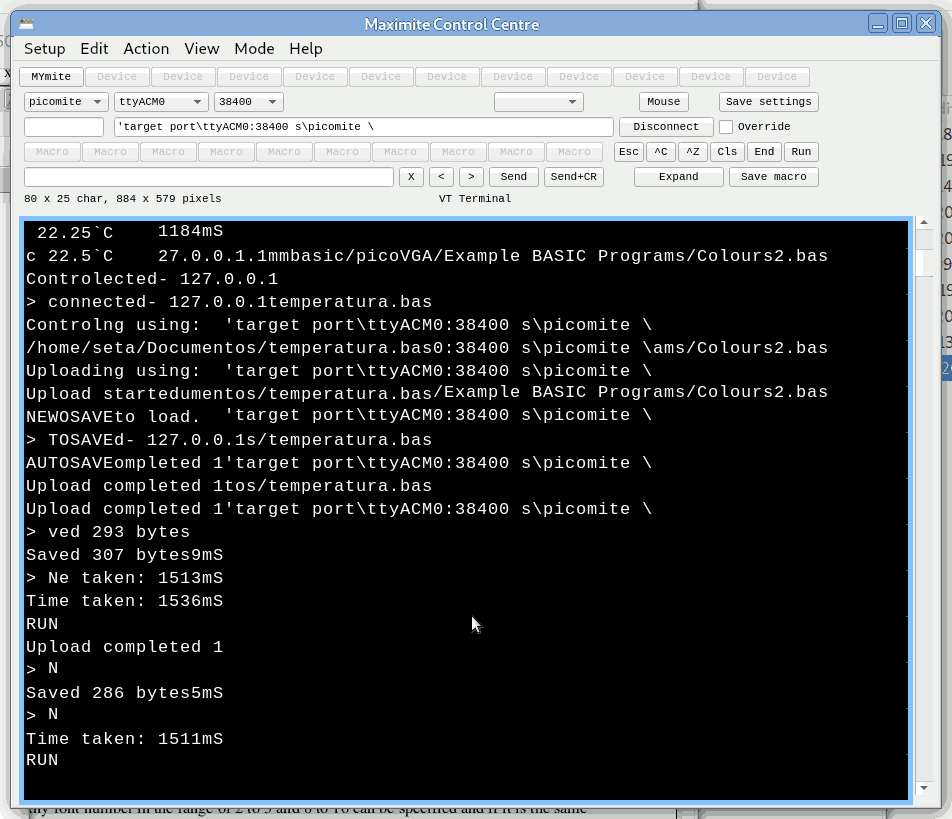Screen dimensions: 952x819
Task: Click Save settings button
Action: (768, 101)
